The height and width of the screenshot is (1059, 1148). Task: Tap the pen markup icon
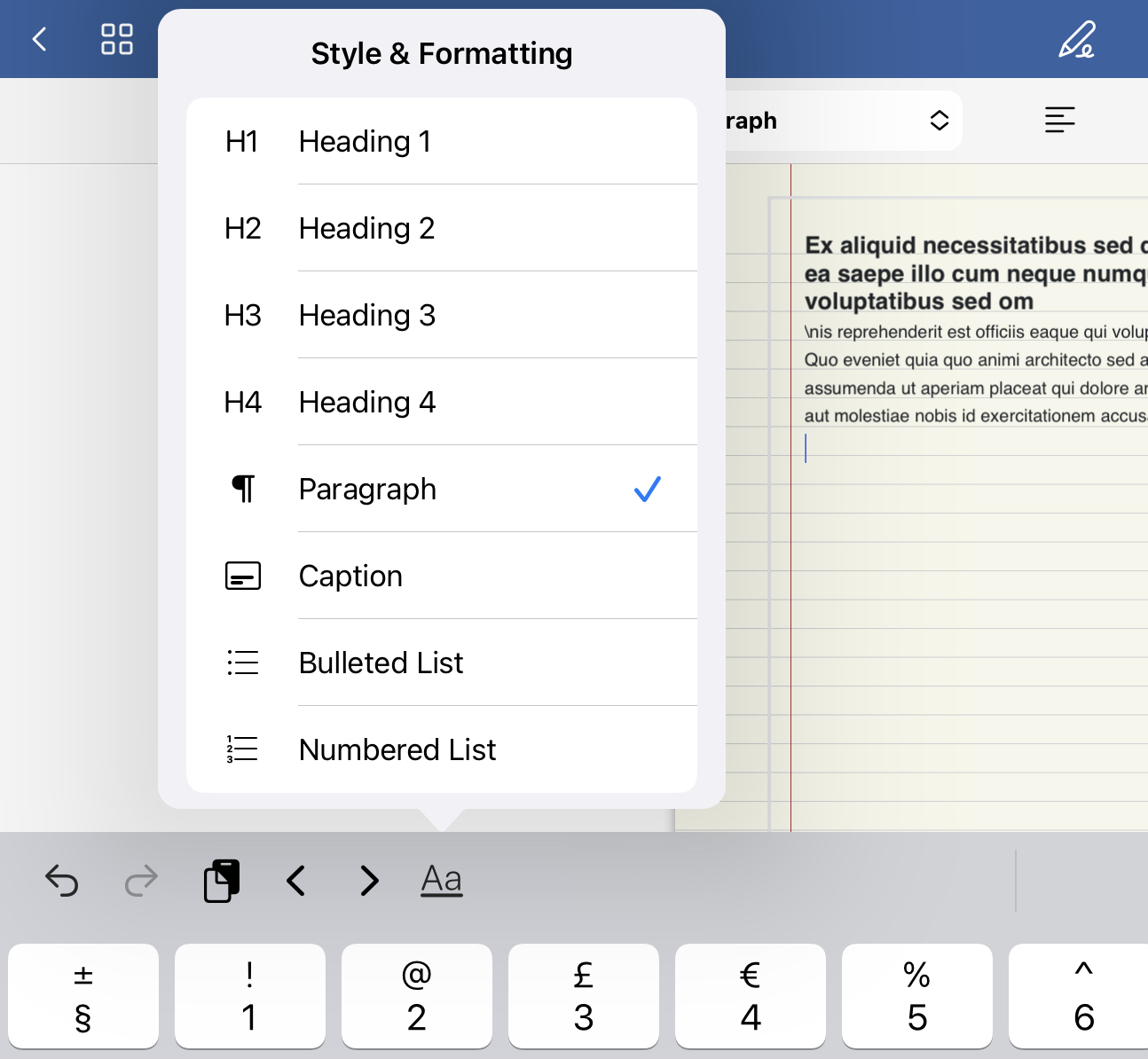tap(1076, 40)
